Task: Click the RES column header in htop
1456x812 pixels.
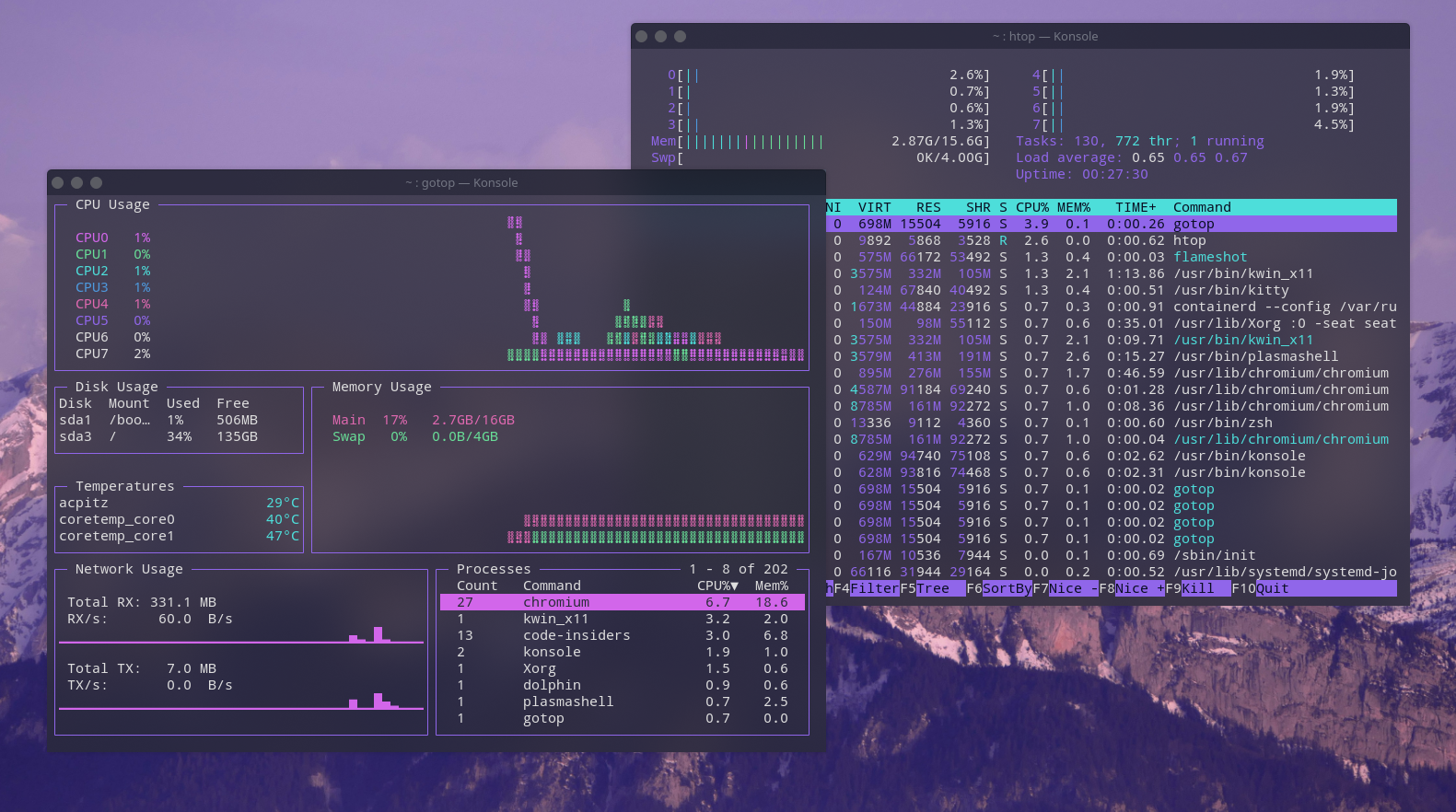Action: click(928, 207)
